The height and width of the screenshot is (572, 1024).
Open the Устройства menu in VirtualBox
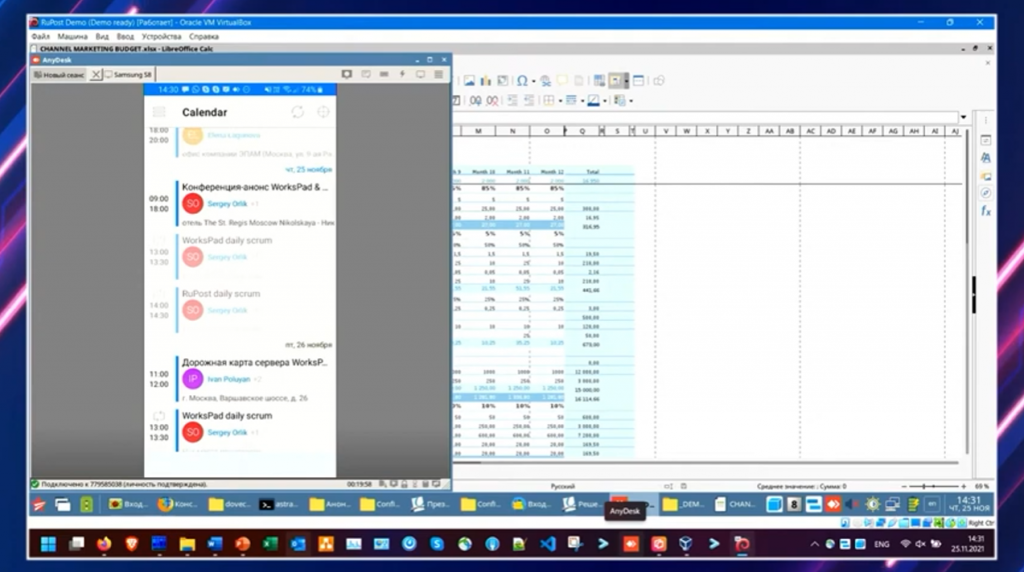pyautogui.click(x=161, y=37)
